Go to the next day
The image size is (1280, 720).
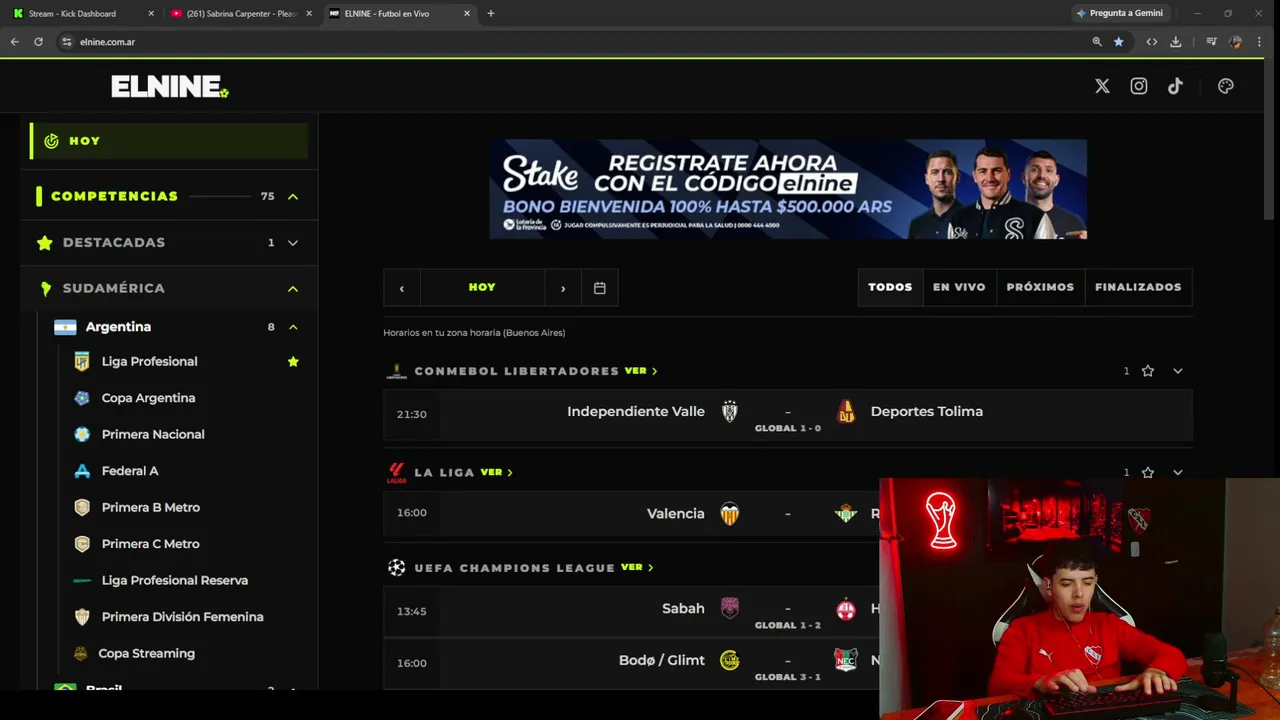click(x=563, y=288)
